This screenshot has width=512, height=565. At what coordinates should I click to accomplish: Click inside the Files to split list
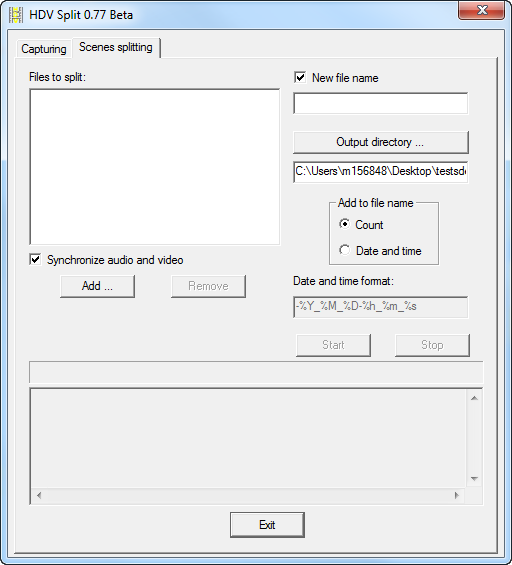tap(155, 166)
